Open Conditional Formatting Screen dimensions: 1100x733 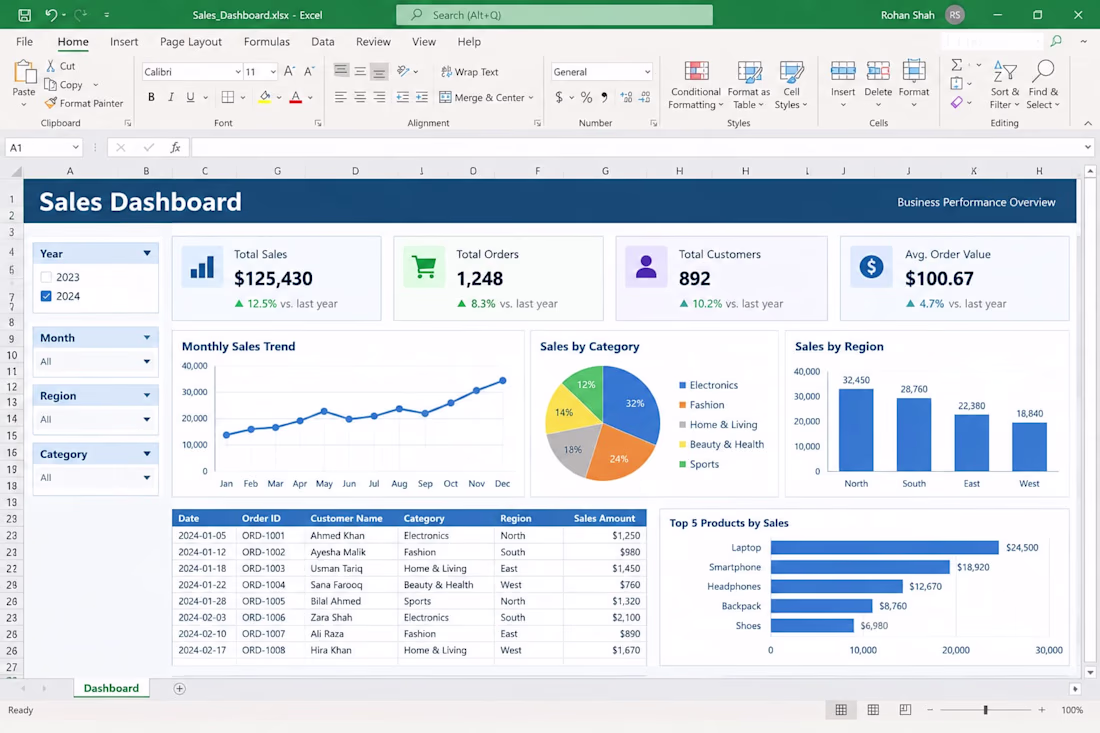coord(695,86)
